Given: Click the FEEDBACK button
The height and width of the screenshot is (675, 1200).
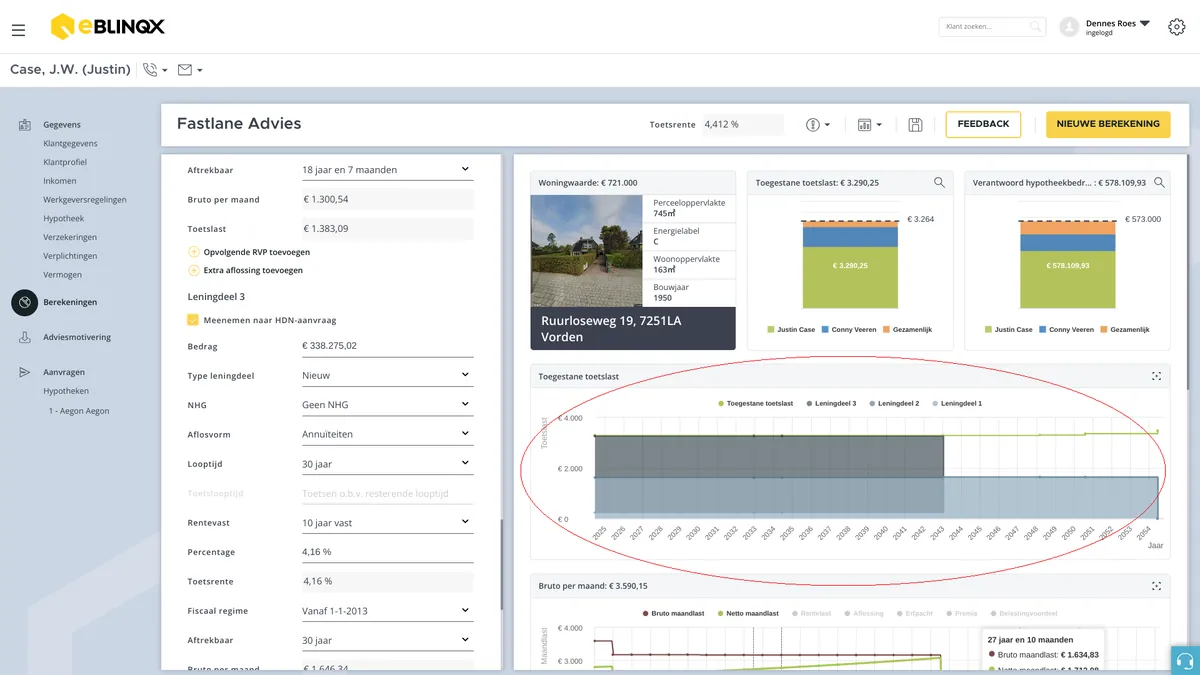Looking at the screenshot, I should pyautogui.click(x=983, y=124).
